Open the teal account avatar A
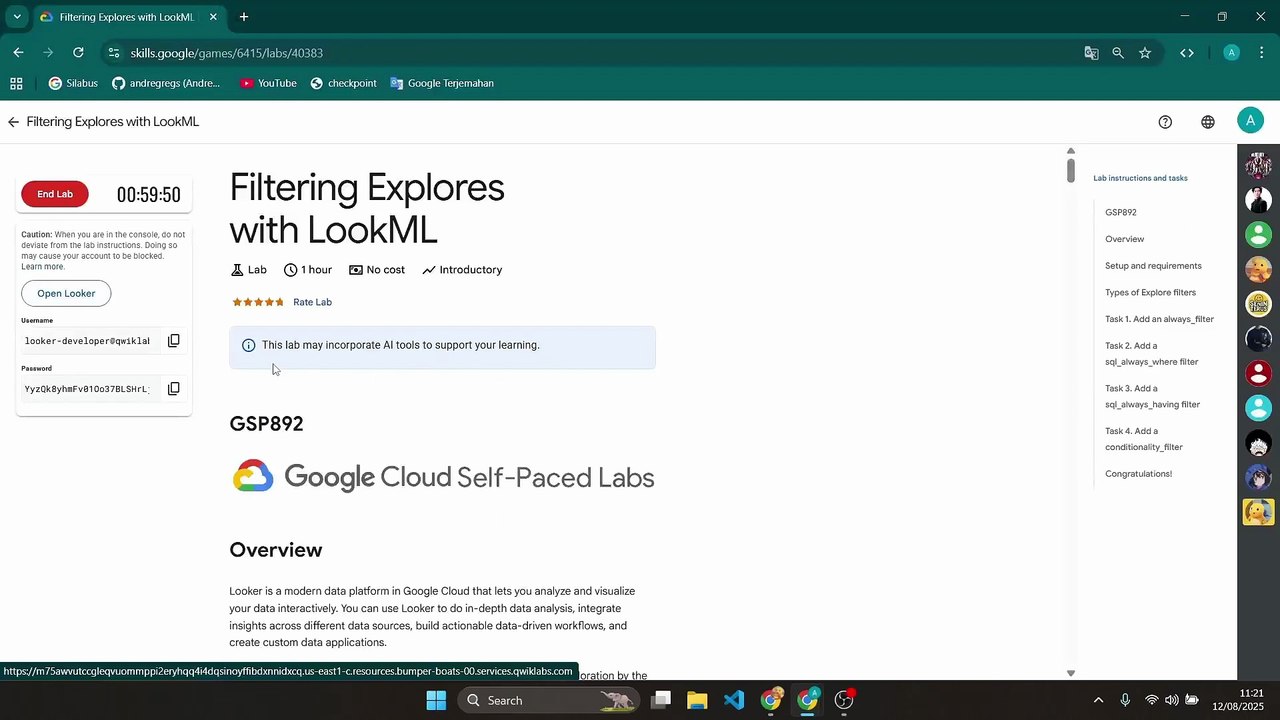 click(x=1250, y=121)
